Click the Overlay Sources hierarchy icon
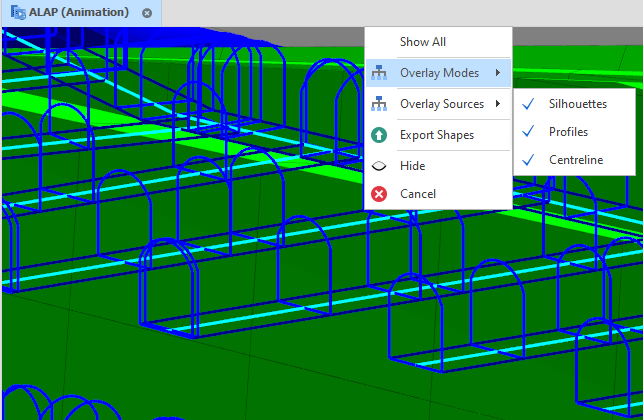 tap(379, 104)
